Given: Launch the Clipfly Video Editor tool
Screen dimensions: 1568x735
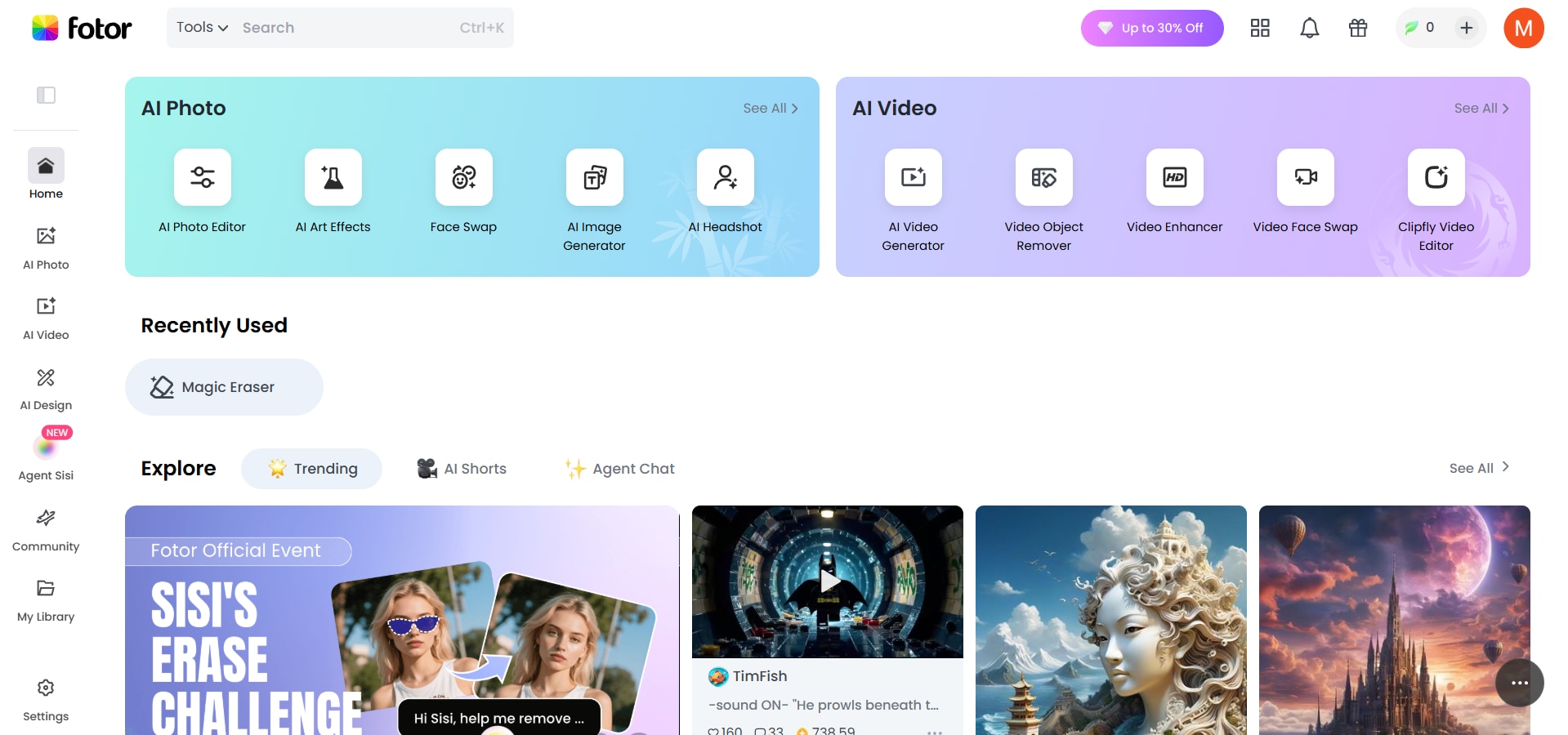Looking at the screenshot, I should point(1436,201).
